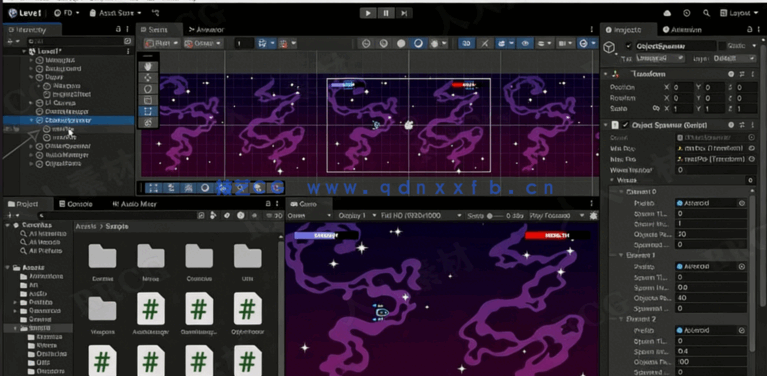This screenshot has width=767, height=376.
Task: Select the combined Transform tool in Scene overlay
Action: (x=149, y=122)
